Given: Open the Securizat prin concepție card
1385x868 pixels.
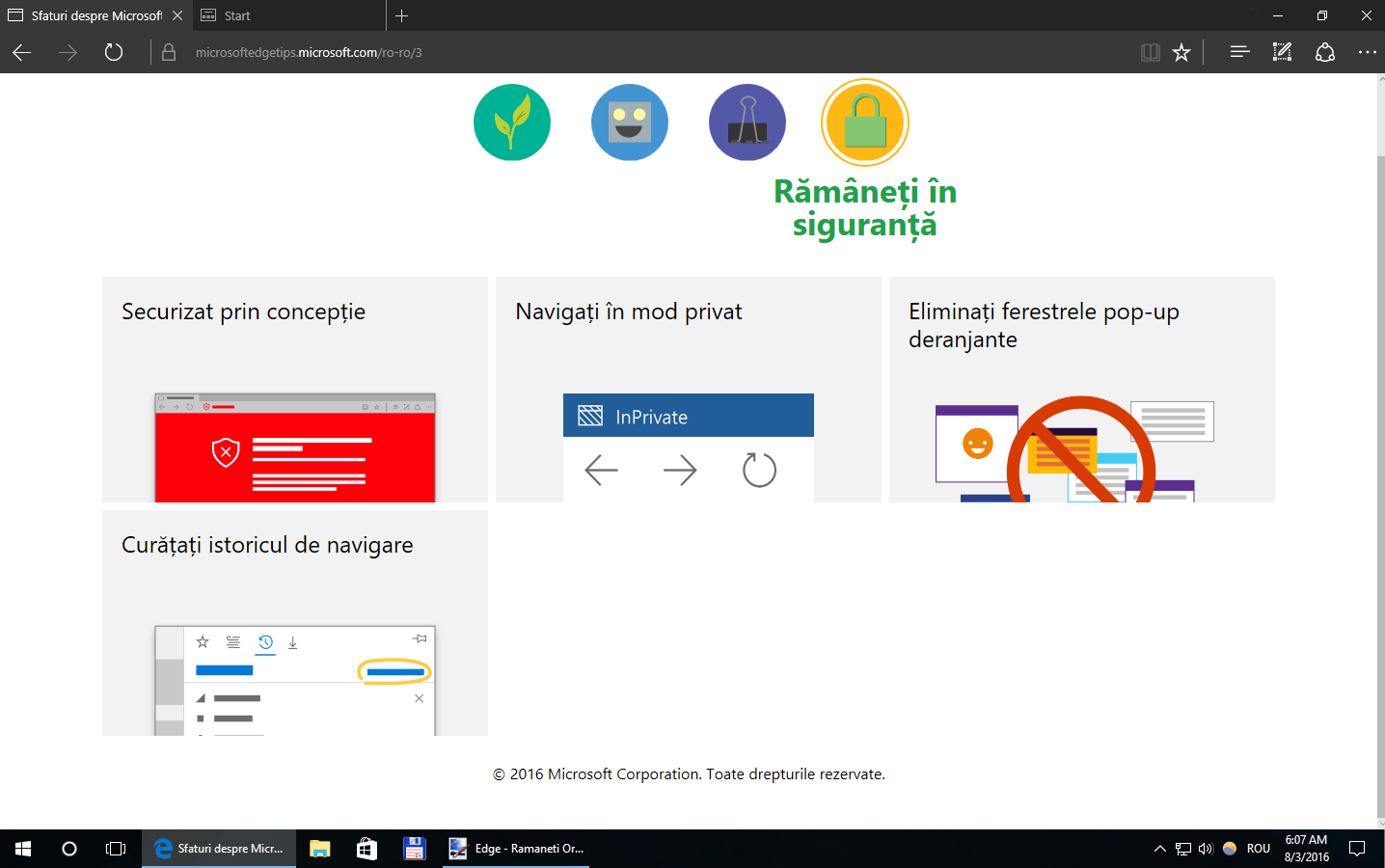Looking at the screenshot, I should [x=295, y=390].
